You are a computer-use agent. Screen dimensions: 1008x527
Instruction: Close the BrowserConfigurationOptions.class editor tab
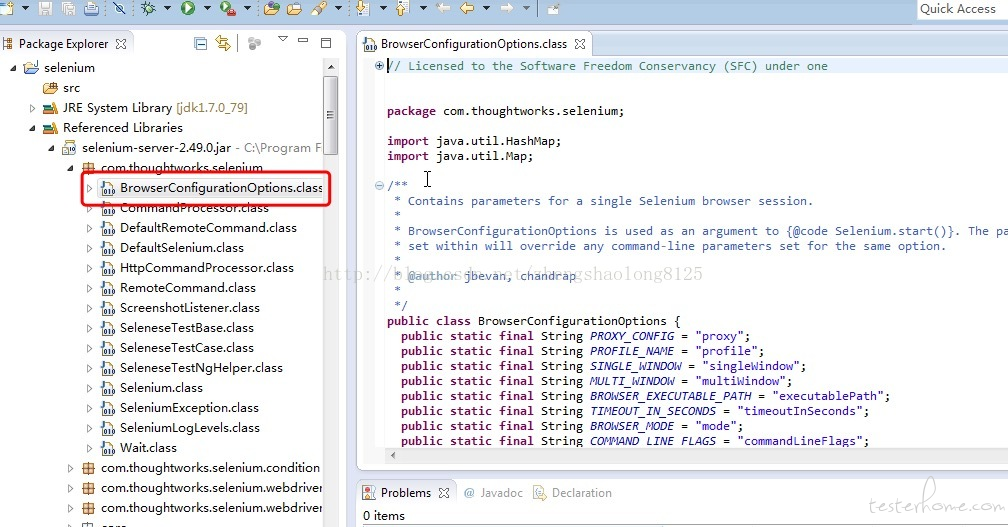point(580,44)
